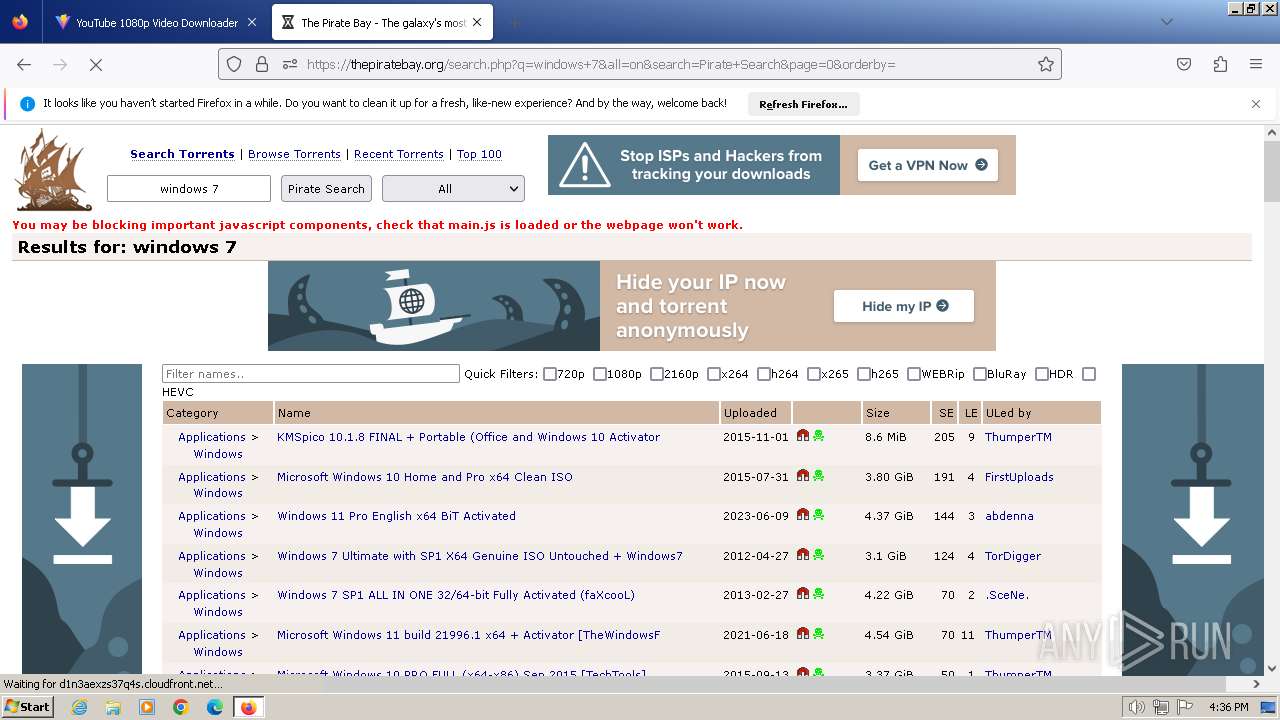This screenshot has height=720, width=1280.
Task: Switch to YouTube 1080p Video Downloader tab
Action: pyautogui.click(x=157, y=22)
